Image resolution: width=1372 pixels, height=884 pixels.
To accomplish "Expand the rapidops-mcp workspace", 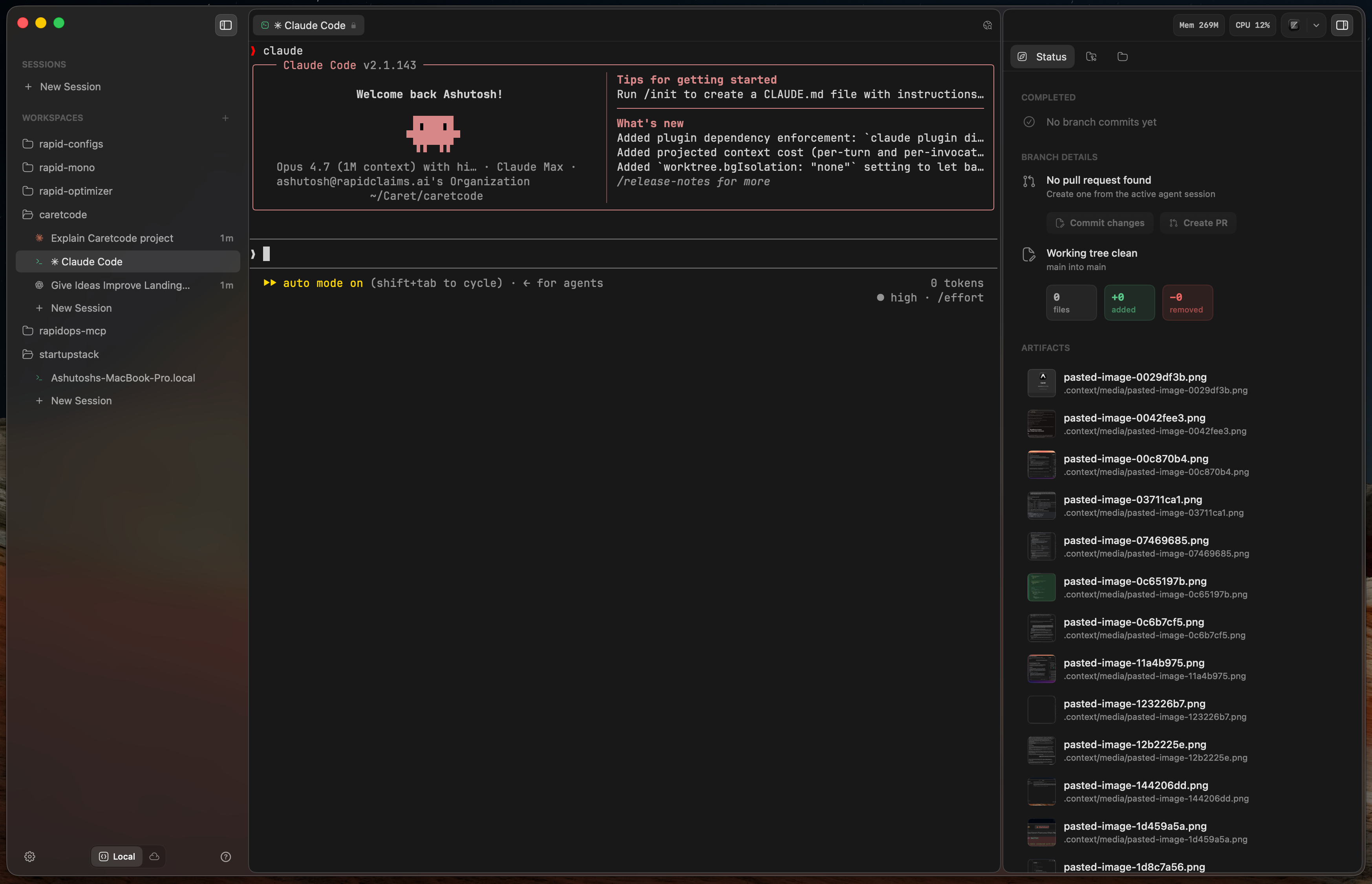I will 128,331.
